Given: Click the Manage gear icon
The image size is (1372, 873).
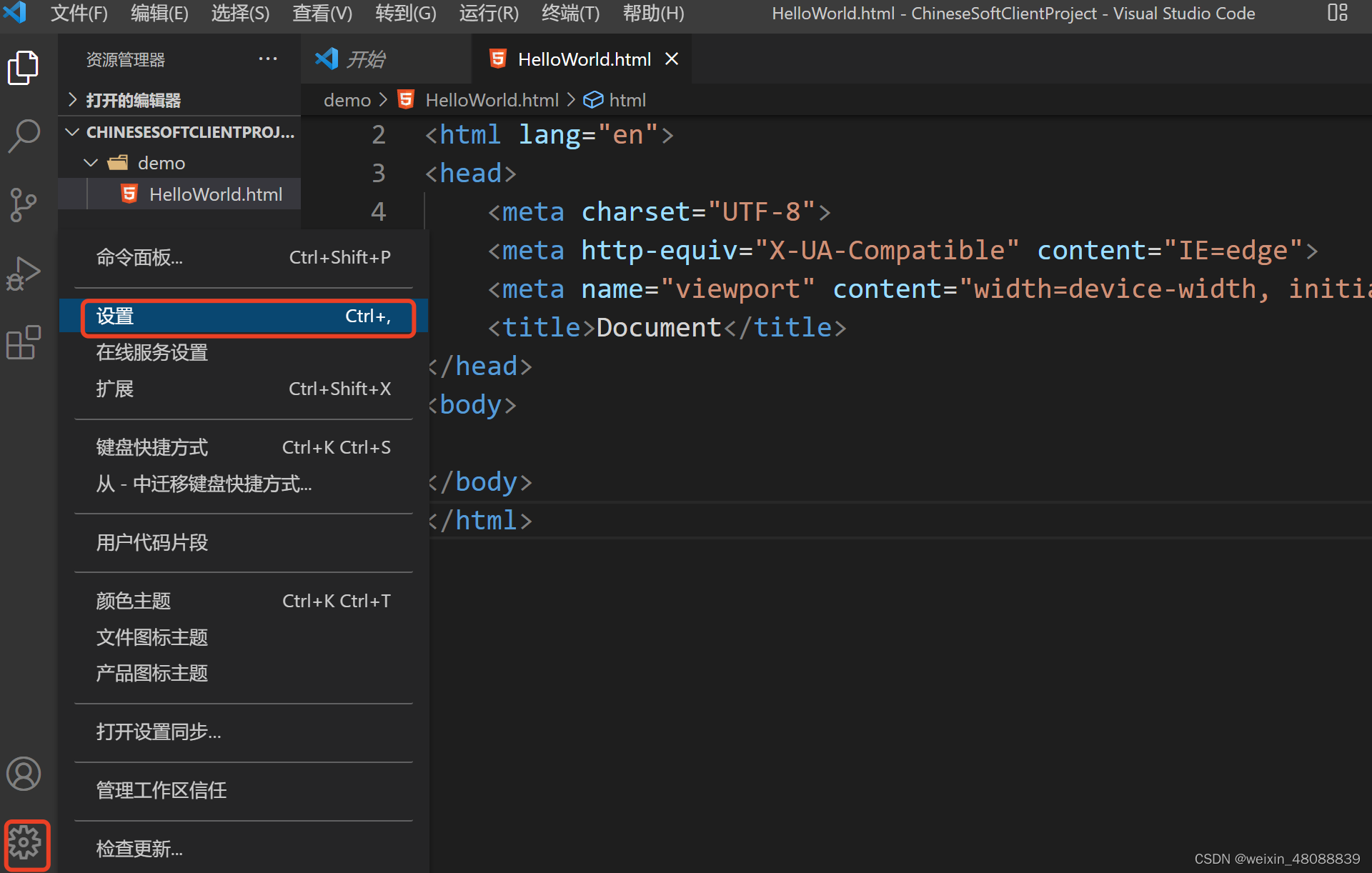Looking at the screenshot, I should click(x=26, y=844).
